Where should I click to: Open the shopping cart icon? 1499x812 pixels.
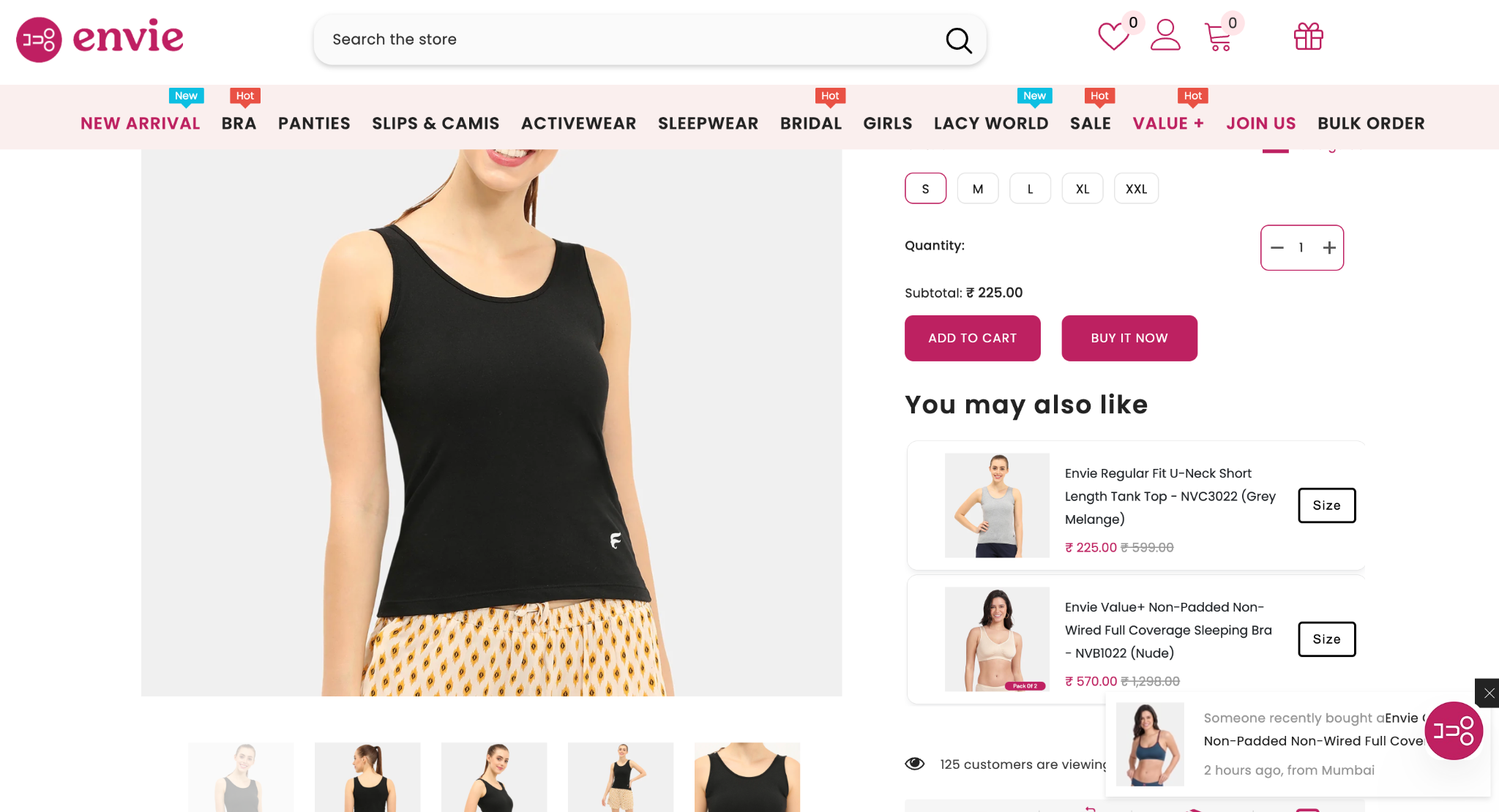1218,37
